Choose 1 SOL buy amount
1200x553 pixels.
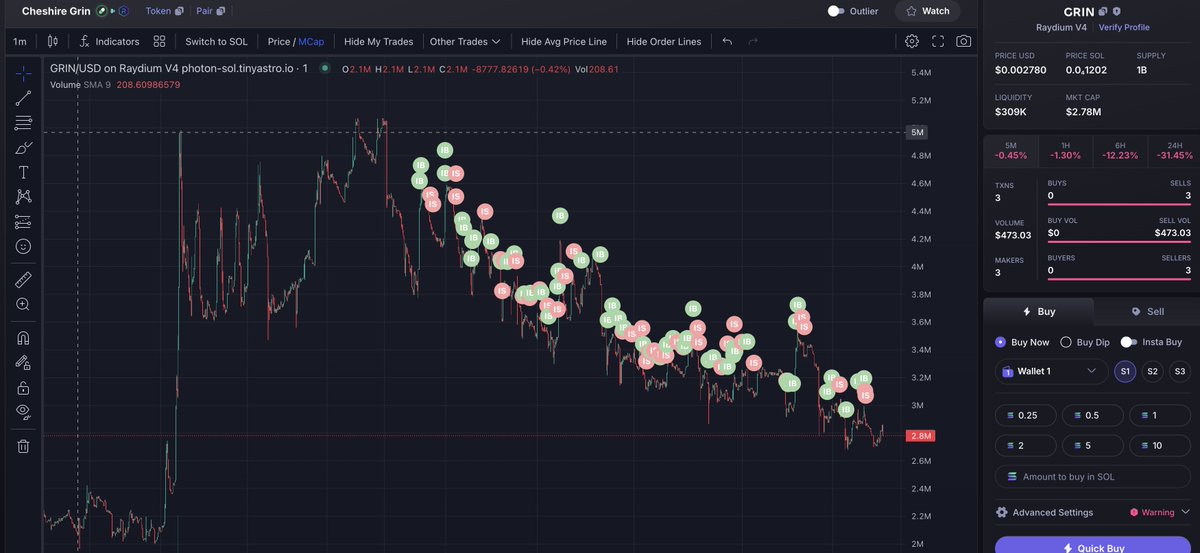pos(1160,415)
